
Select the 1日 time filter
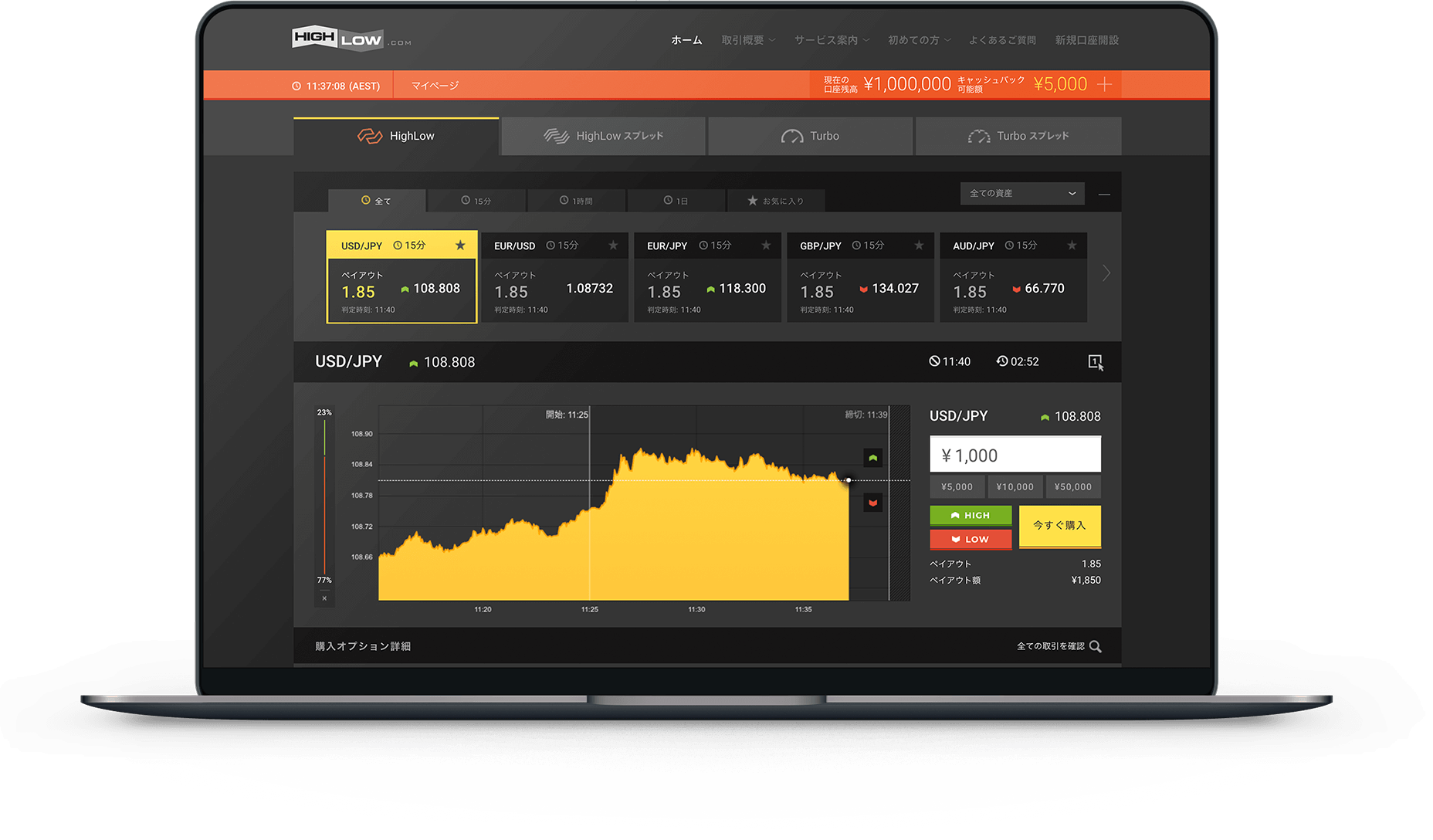(x=676, y=201)
